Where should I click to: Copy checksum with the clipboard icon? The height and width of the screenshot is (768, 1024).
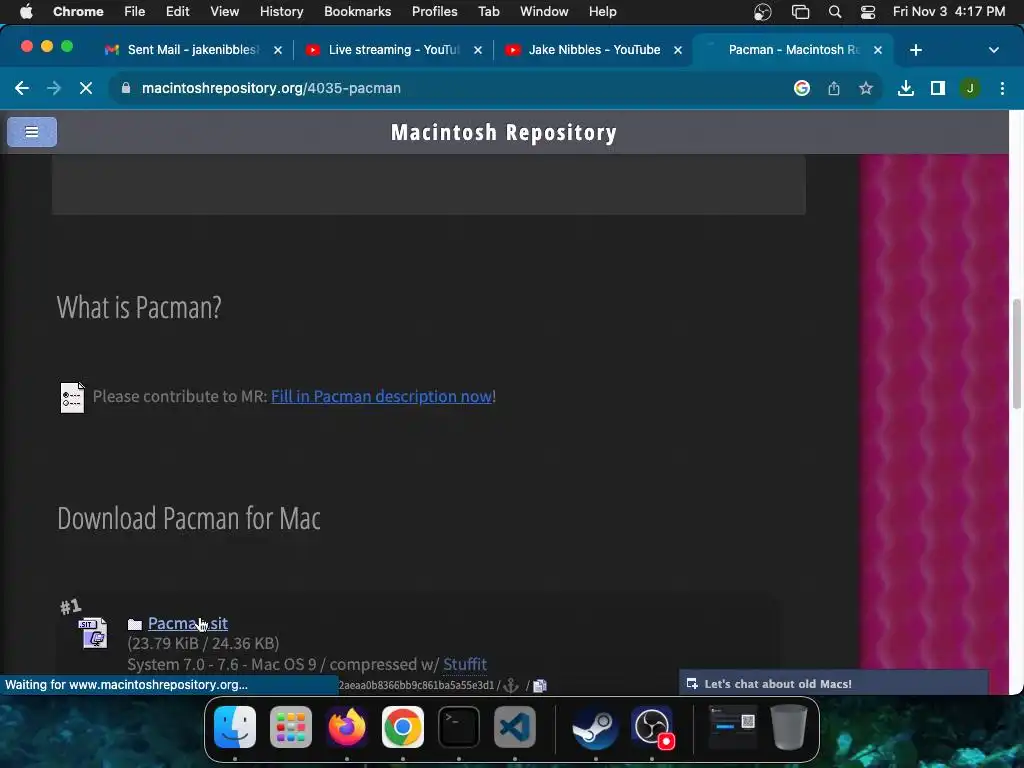coord(539,685)
